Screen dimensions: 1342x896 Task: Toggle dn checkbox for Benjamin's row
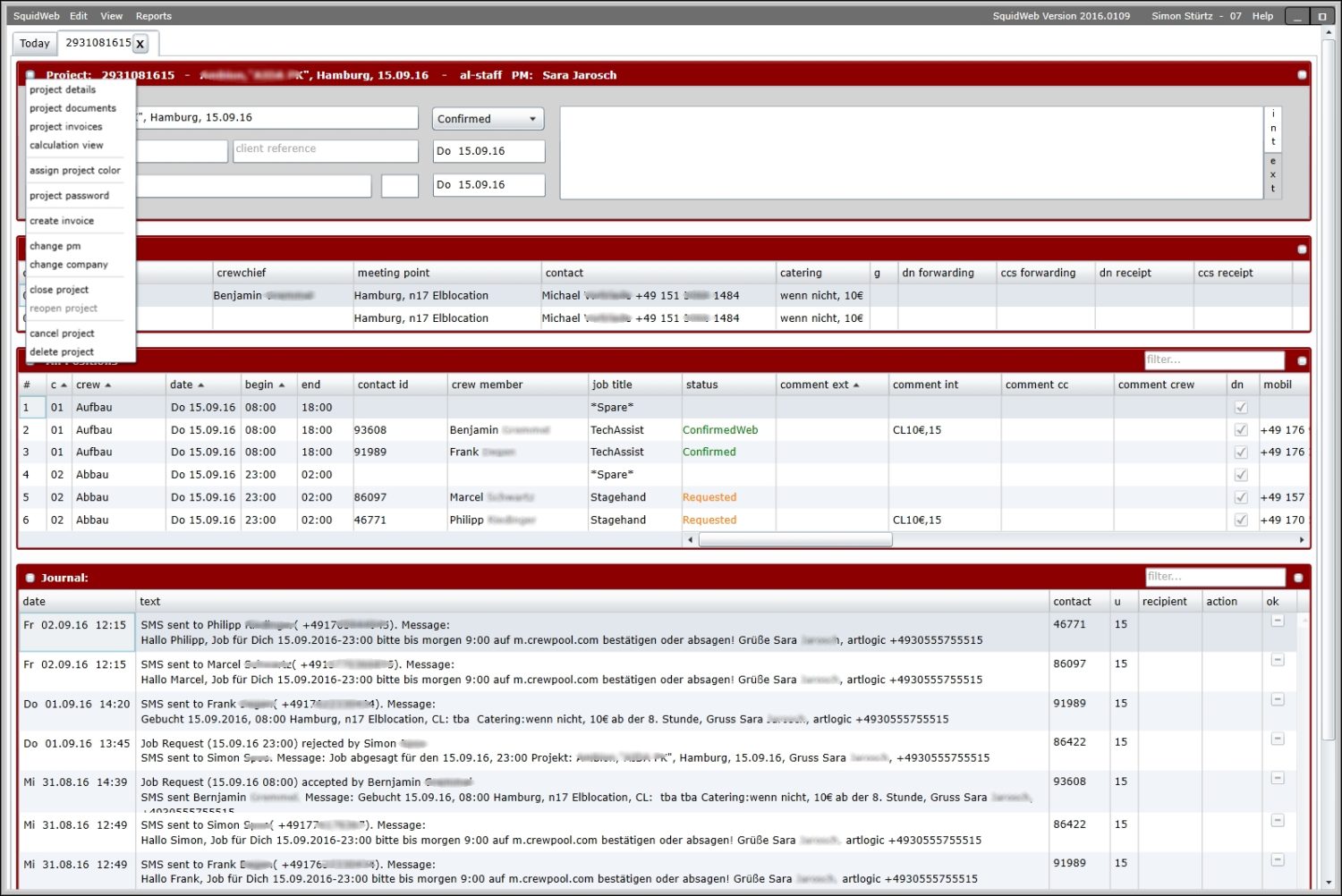[x=1241, y=430]
